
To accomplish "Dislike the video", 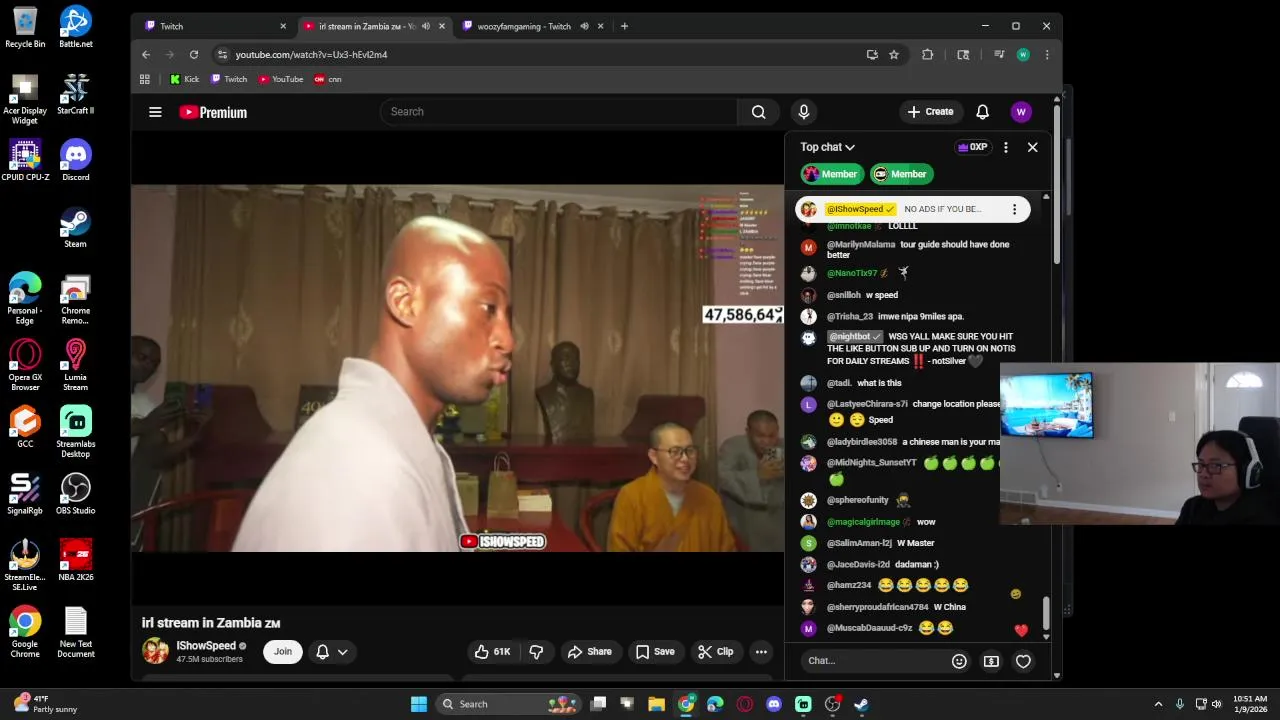I will click(536, 652).
